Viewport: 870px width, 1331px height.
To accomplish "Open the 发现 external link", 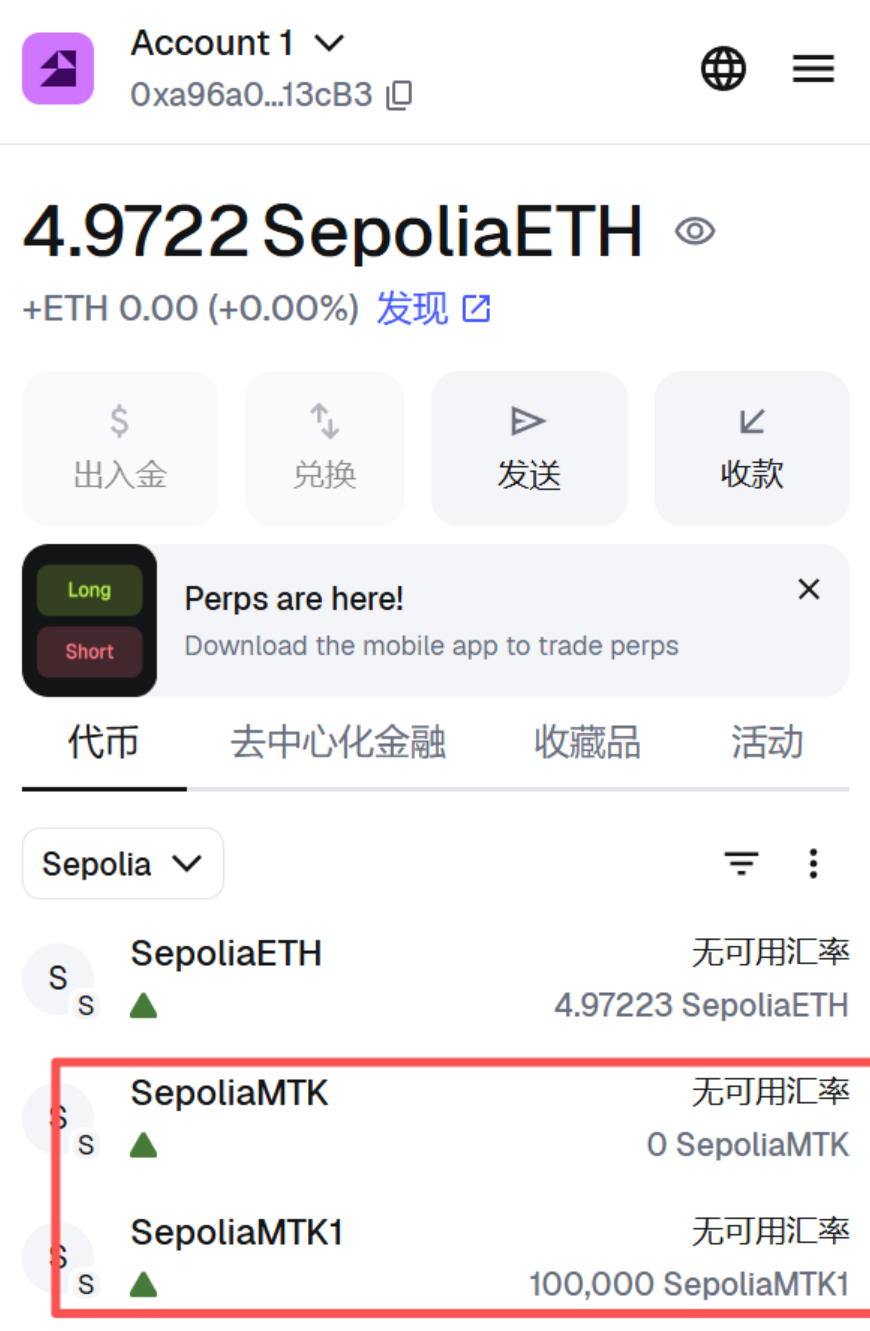I will (x=434, y=309).
